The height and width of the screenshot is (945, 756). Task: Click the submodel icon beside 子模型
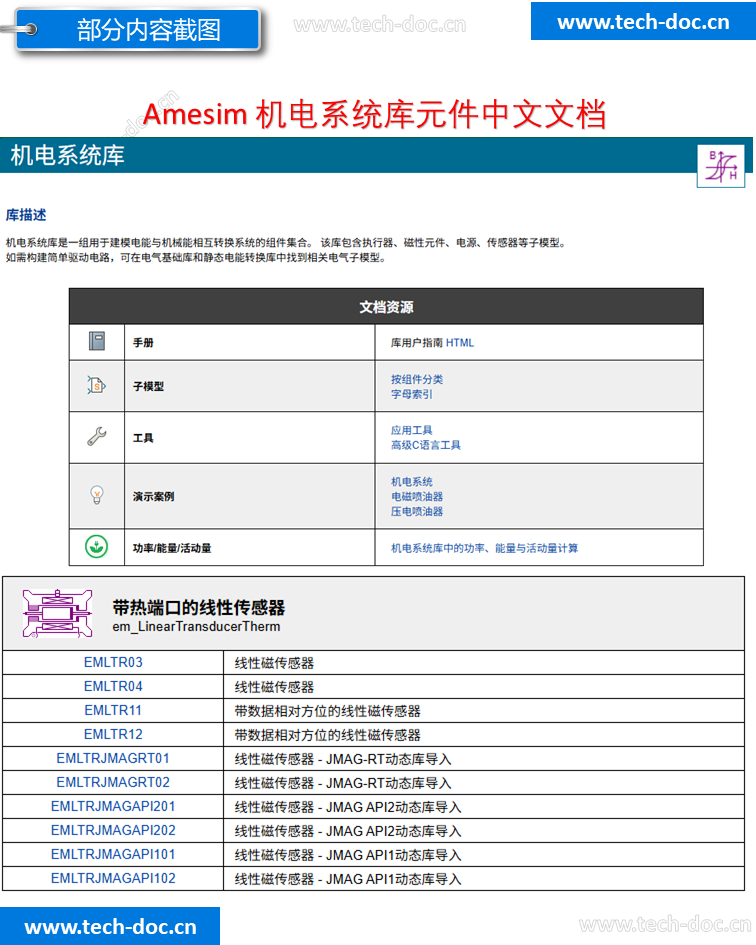tap(96, 385)
